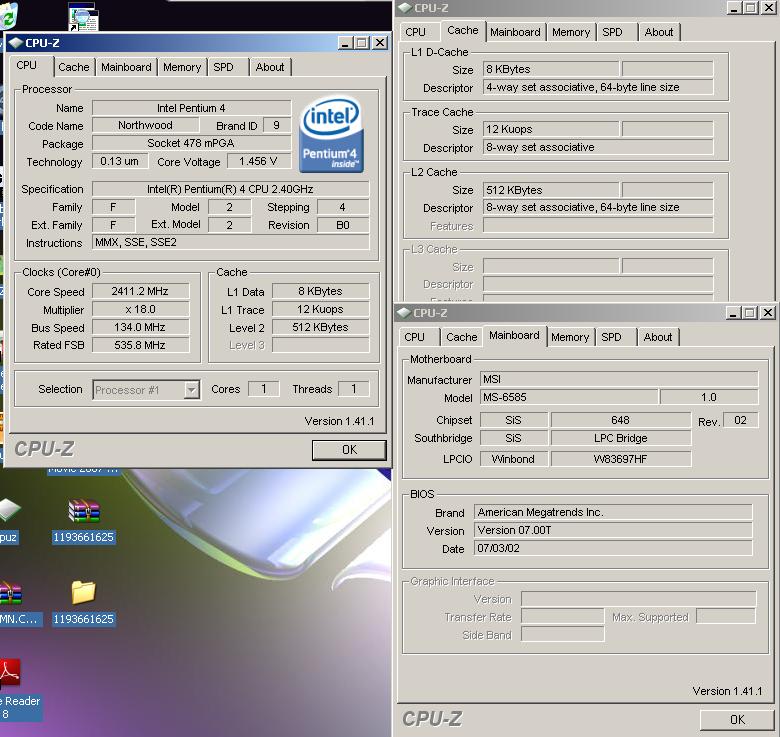The image size is (780, 737).
Task: Select the shortcut icon next to the Recycle Bin
Action: coord(83,16)
